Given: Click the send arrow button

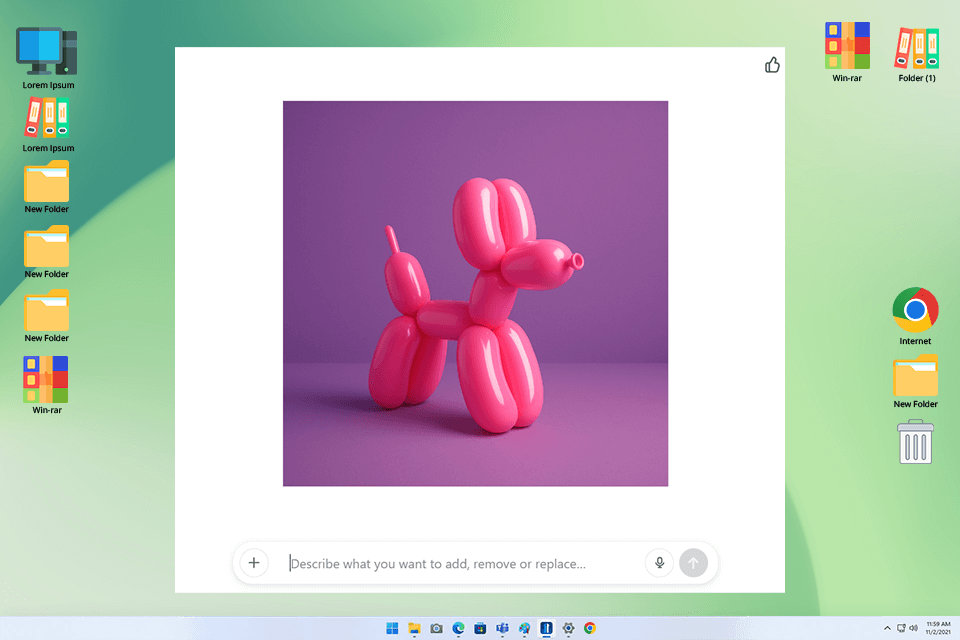Looking at the screenshot, I should click(x=693, y=563).
